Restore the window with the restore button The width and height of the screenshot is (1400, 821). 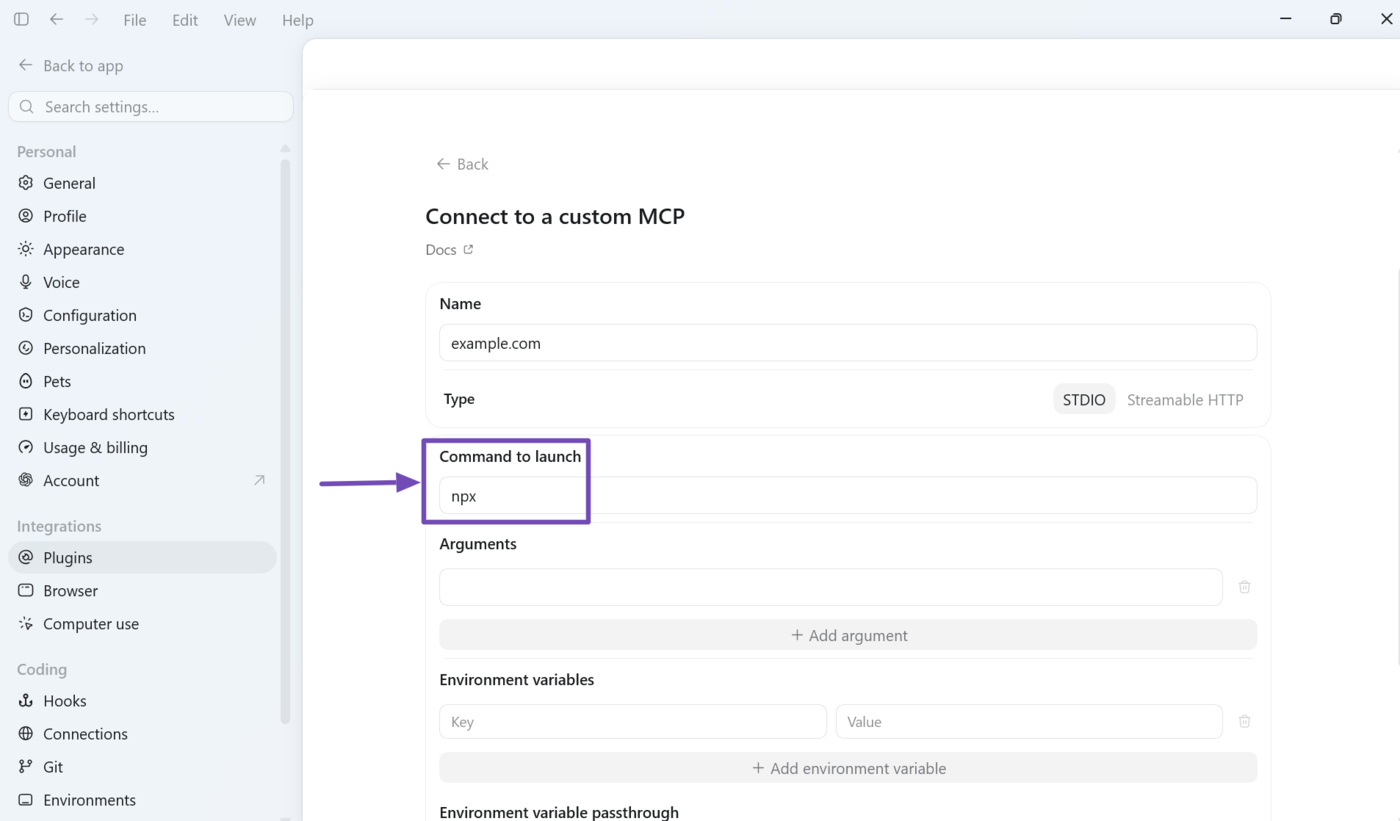pos(1335,19)
